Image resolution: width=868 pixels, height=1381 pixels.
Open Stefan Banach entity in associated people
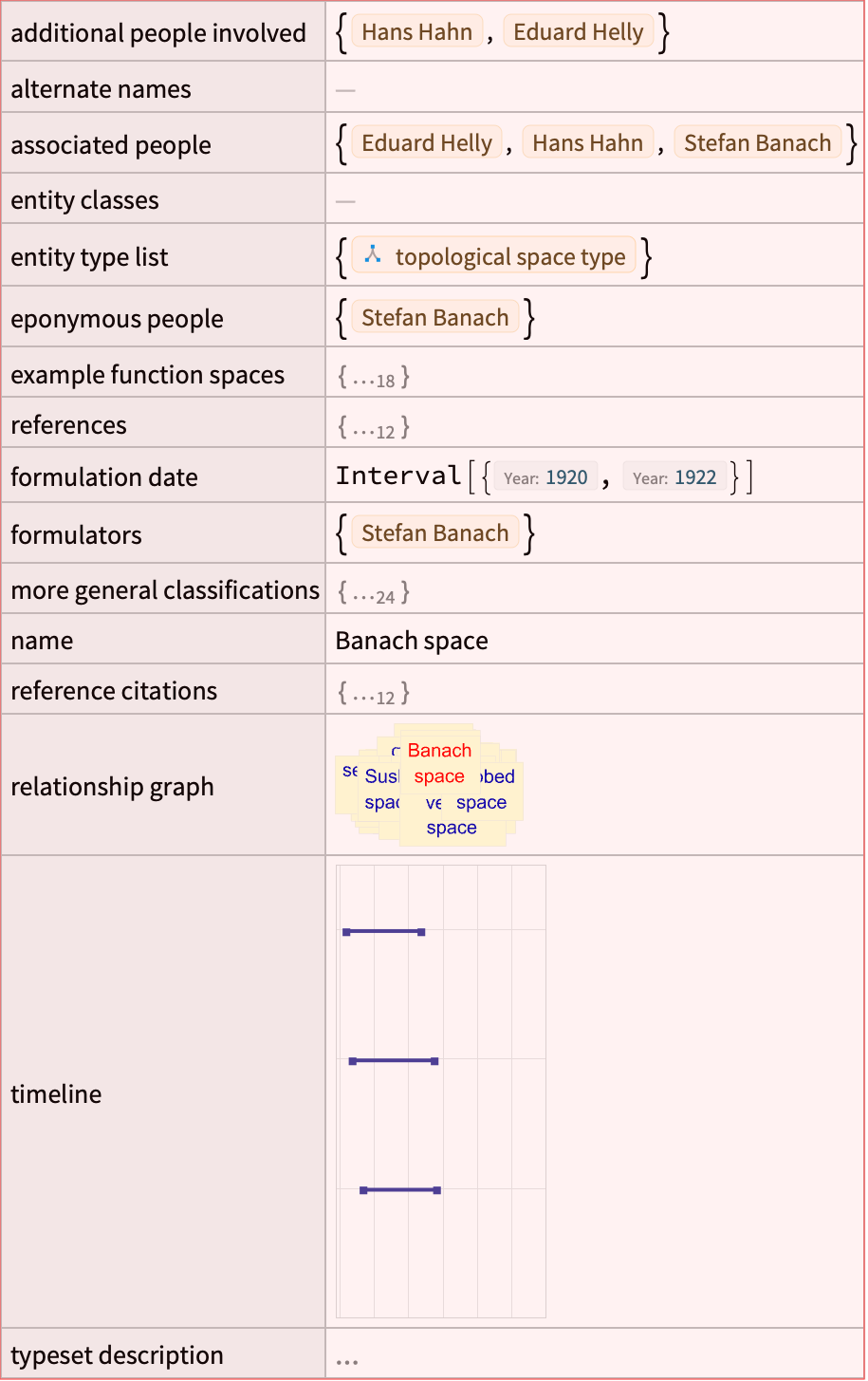pyautogui.click(x=758, y=143)
